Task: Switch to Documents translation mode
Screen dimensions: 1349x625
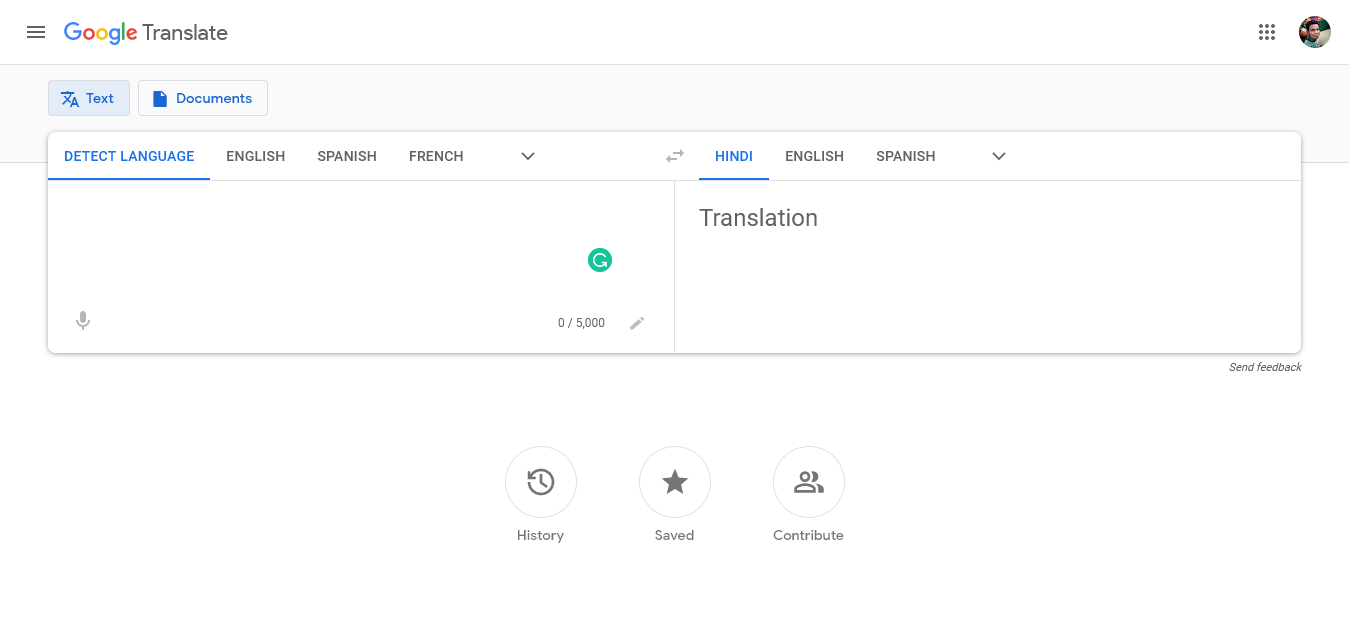Action: (x=203, y=98)
